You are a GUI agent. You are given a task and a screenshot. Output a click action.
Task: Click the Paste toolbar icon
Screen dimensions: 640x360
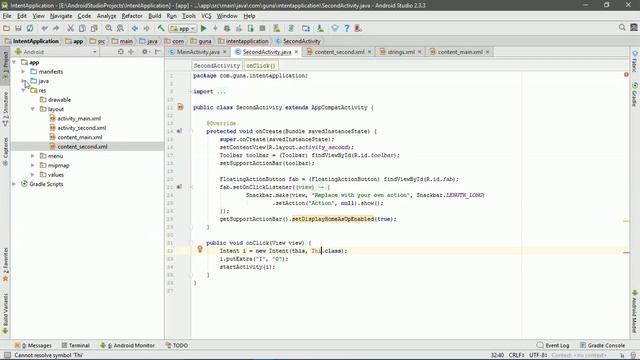pos(94,28)
